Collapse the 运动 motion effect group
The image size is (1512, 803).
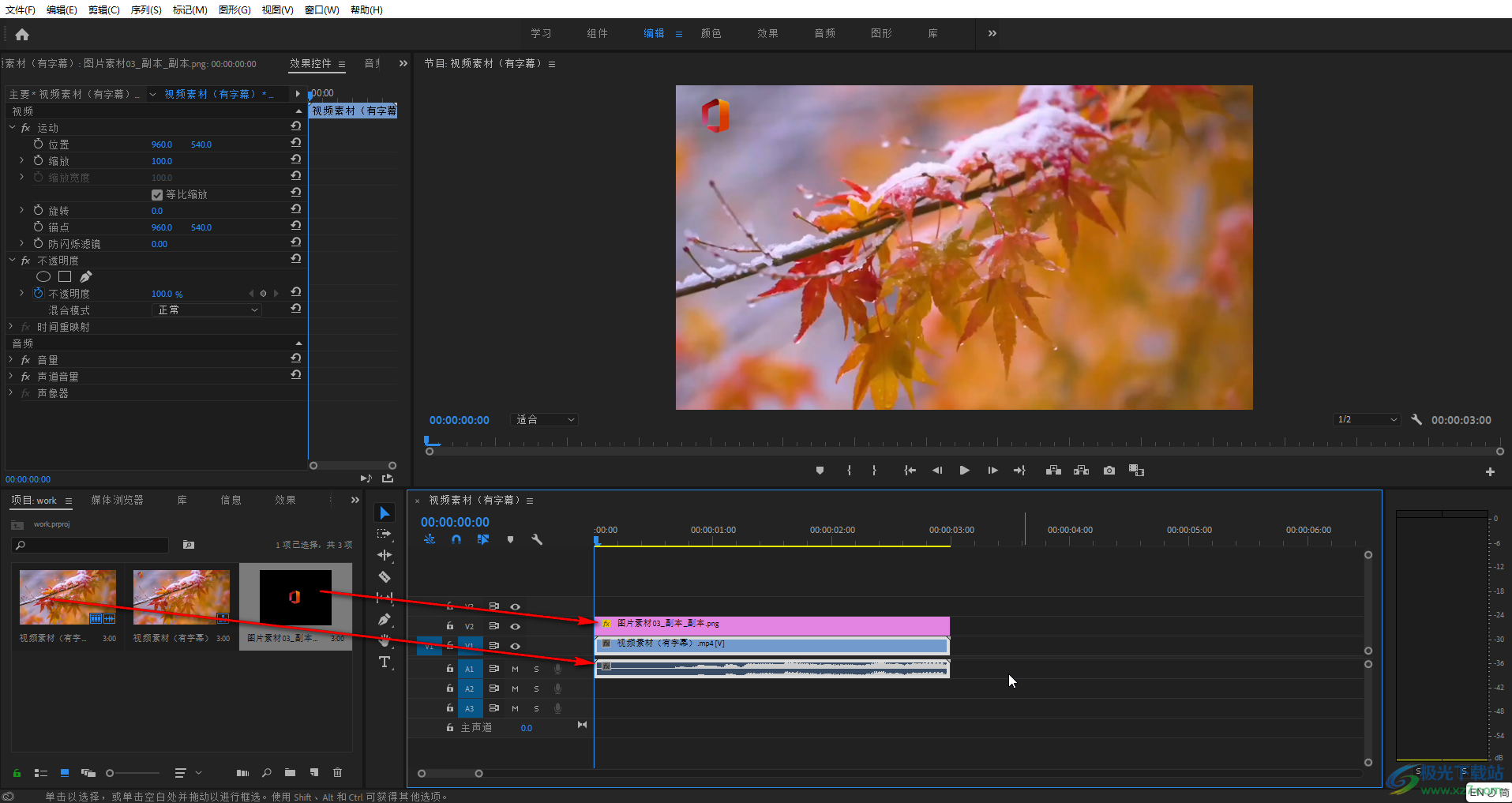[12, 127]
